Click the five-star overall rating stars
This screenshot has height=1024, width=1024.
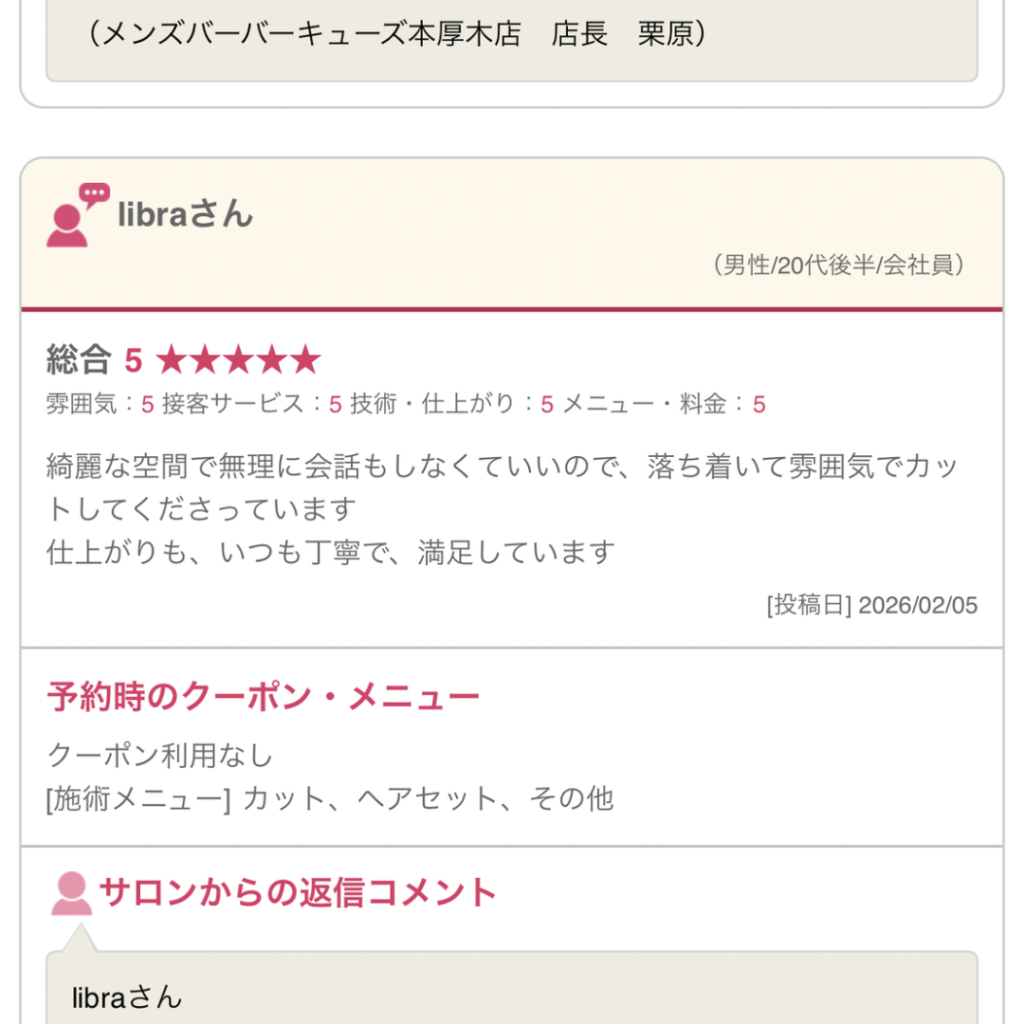pyautogui.click(x=238, y=360)
